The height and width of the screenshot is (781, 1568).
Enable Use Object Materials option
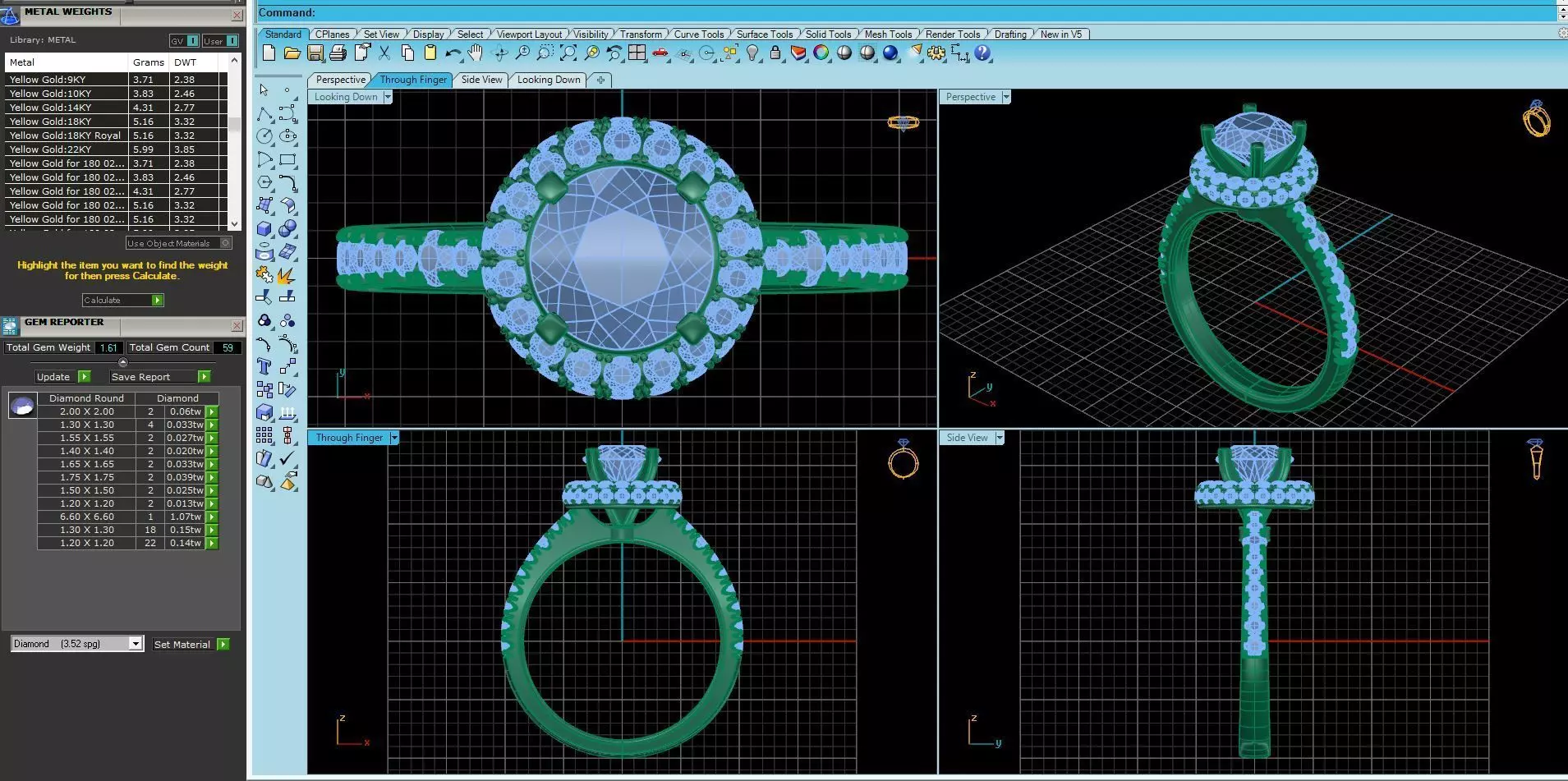click(178, 243)
